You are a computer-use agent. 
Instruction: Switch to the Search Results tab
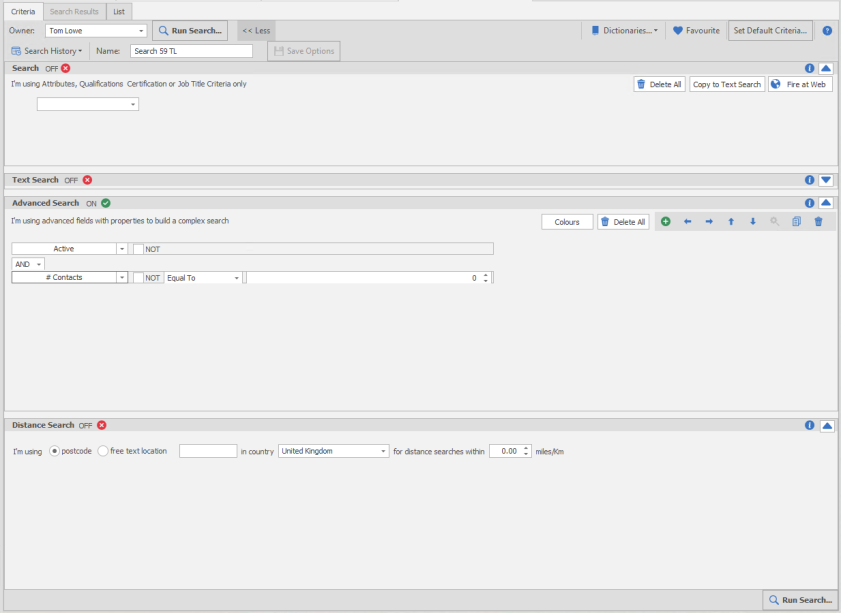pos(73,10)
